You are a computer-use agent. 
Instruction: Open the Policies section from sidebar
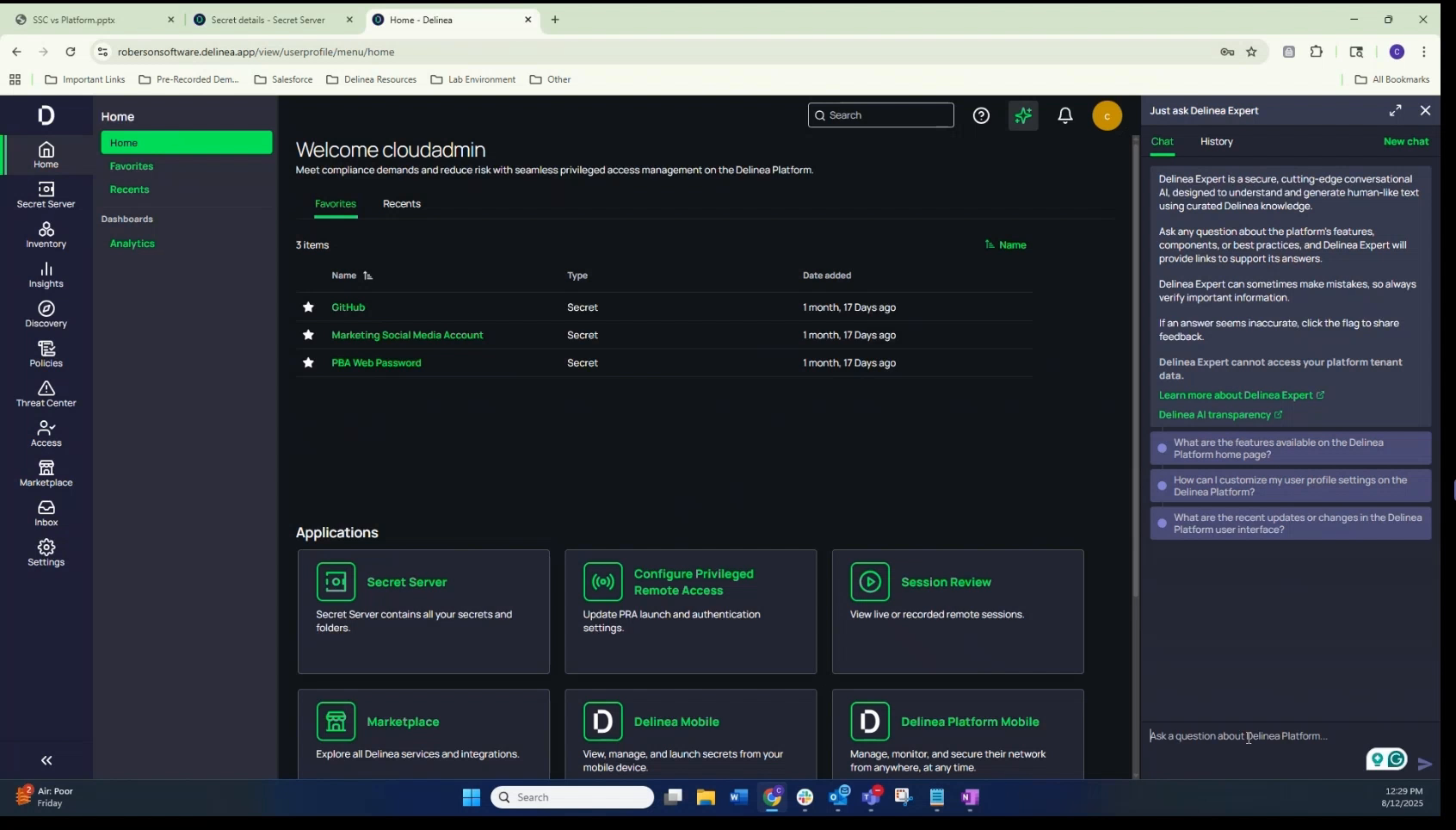(46, 354)
